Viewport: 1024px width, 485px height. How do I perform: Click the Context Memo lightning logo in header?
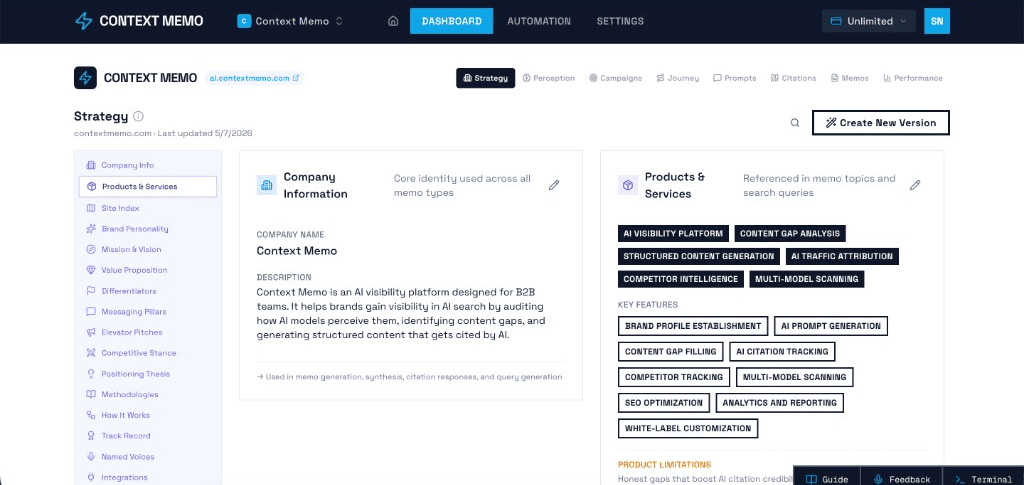[x=84, y=21]
